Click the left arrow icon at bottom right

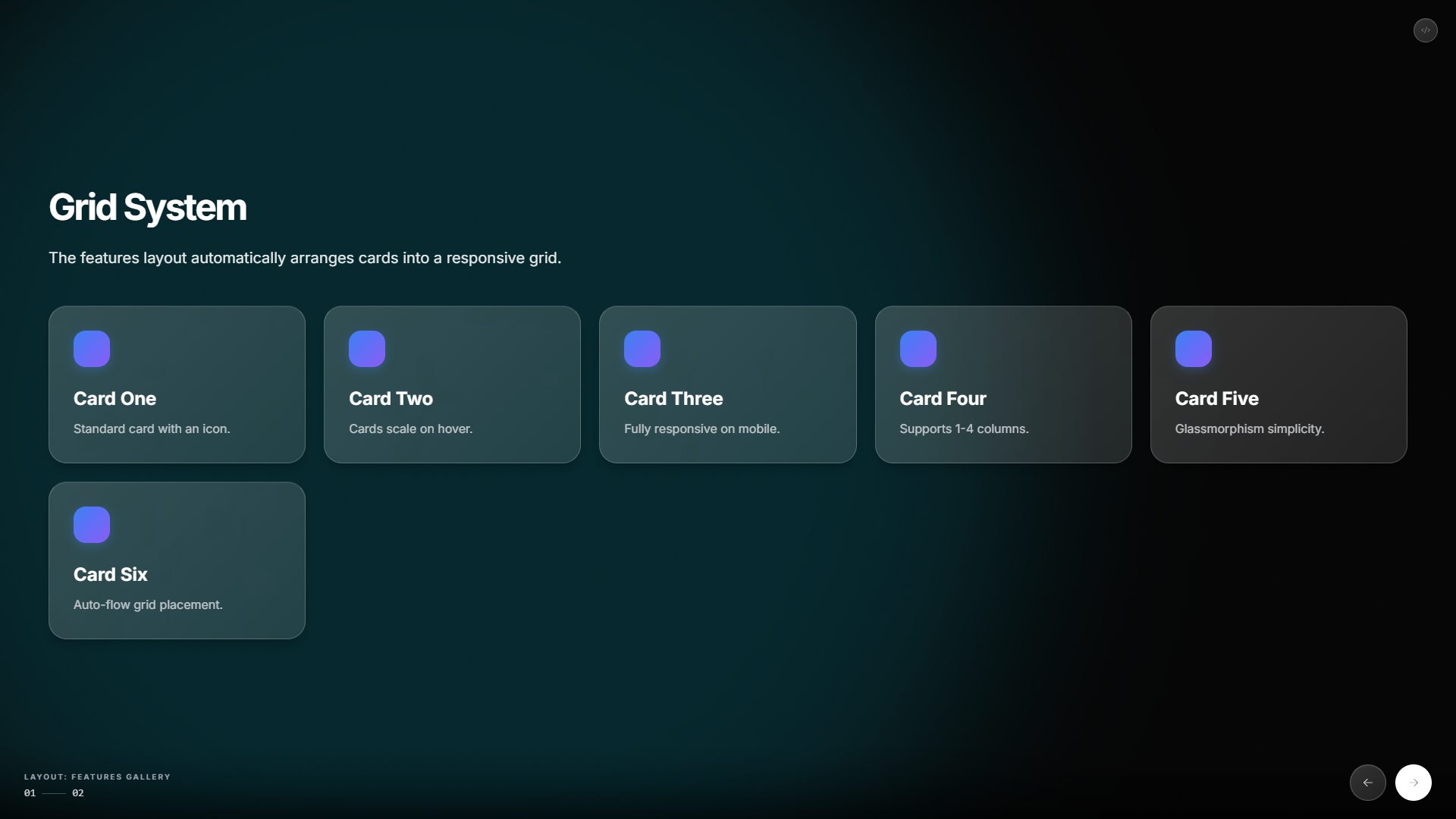(x=1367, y=782)
